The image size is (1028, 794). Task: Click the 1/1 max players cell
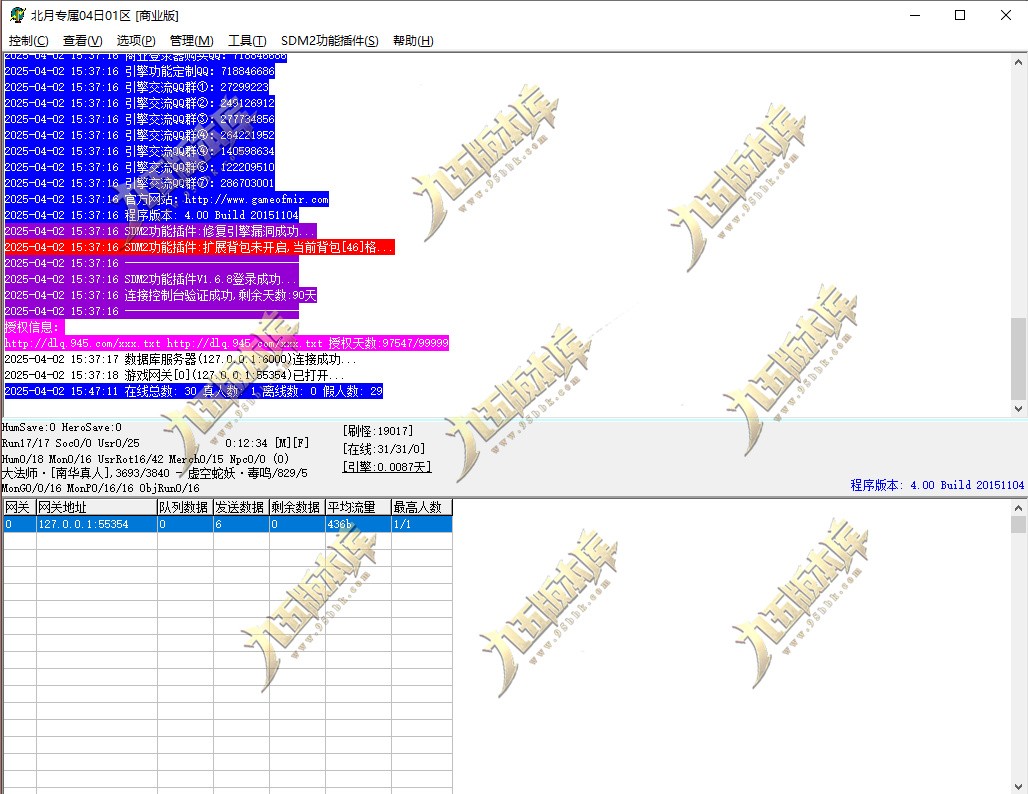tap(422, 524)
